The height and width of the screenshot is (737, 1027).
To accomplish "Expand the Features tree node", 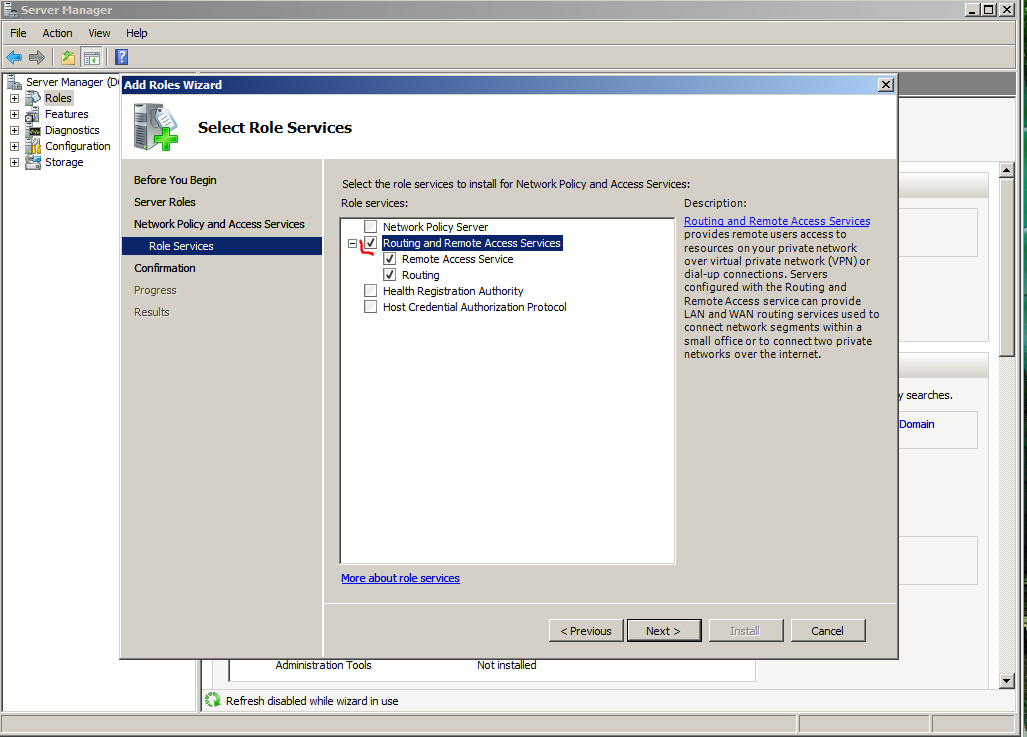I will point(14,114).
